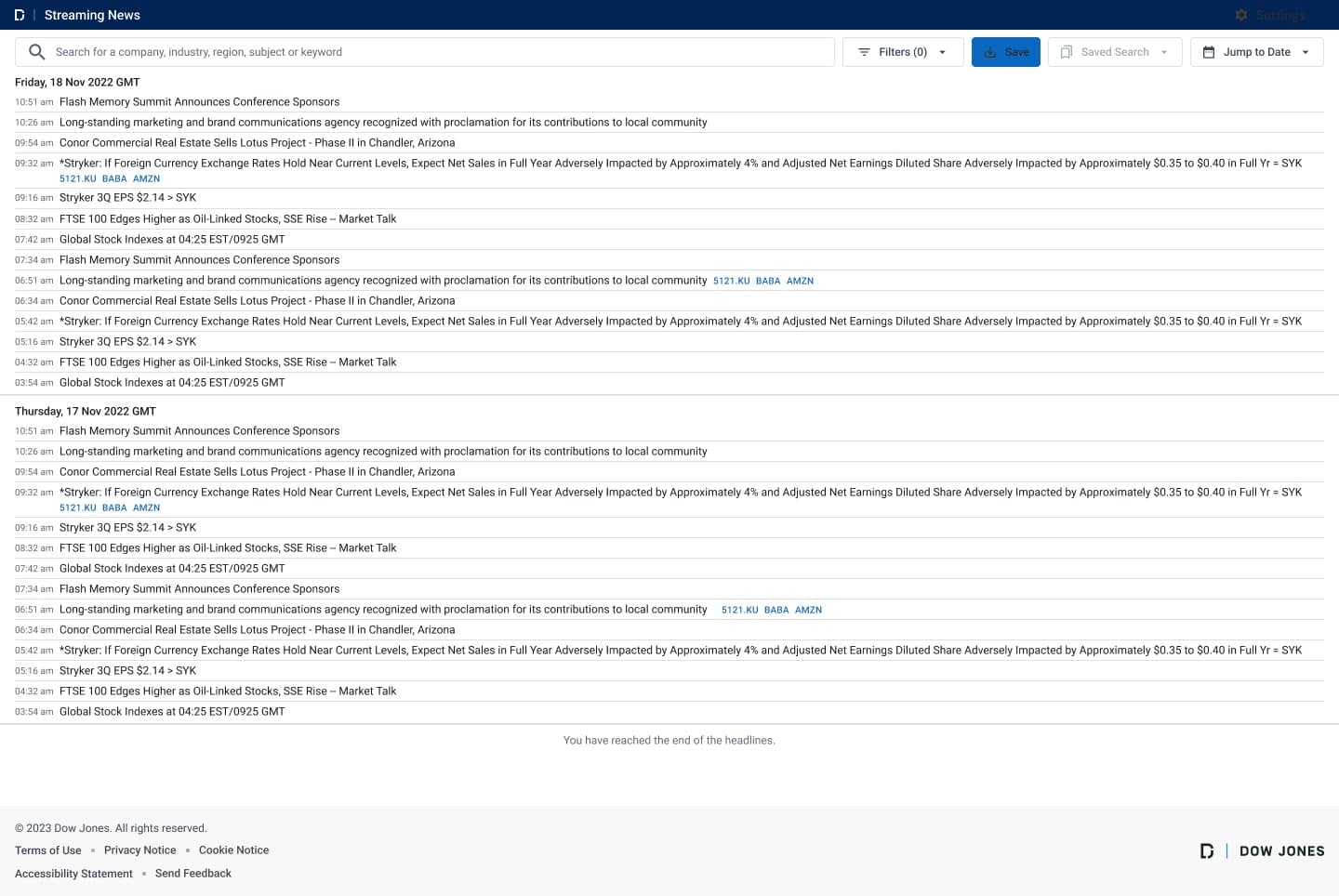This screenshot has width=1339, height=896.
Task: Open Thursday 07:34 am Flash Memory Summit headline
Action: 200,589
